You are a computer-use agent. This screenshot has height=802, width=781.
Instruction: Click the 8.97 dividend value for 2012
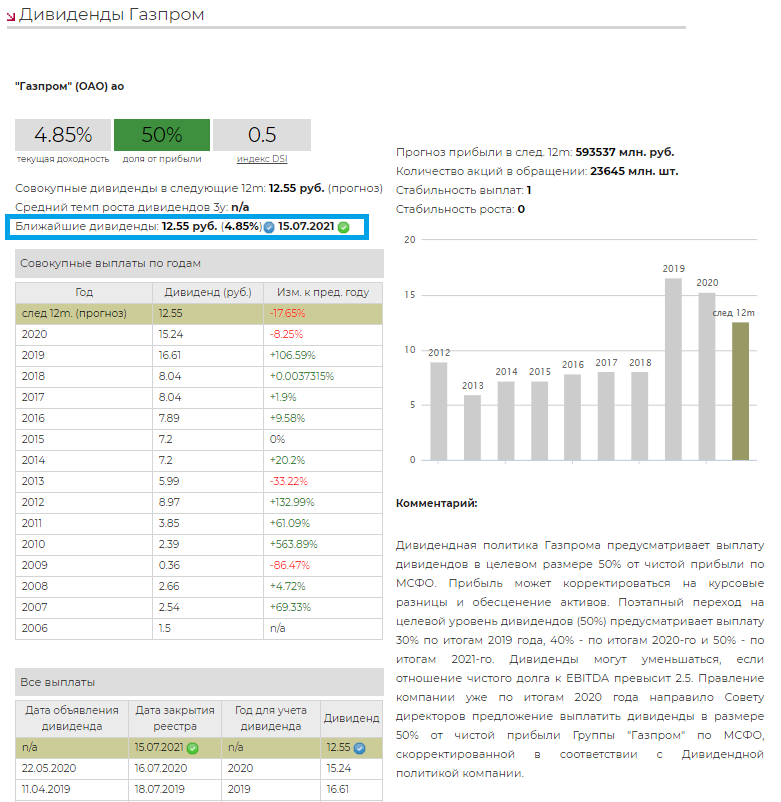(169, 502)
